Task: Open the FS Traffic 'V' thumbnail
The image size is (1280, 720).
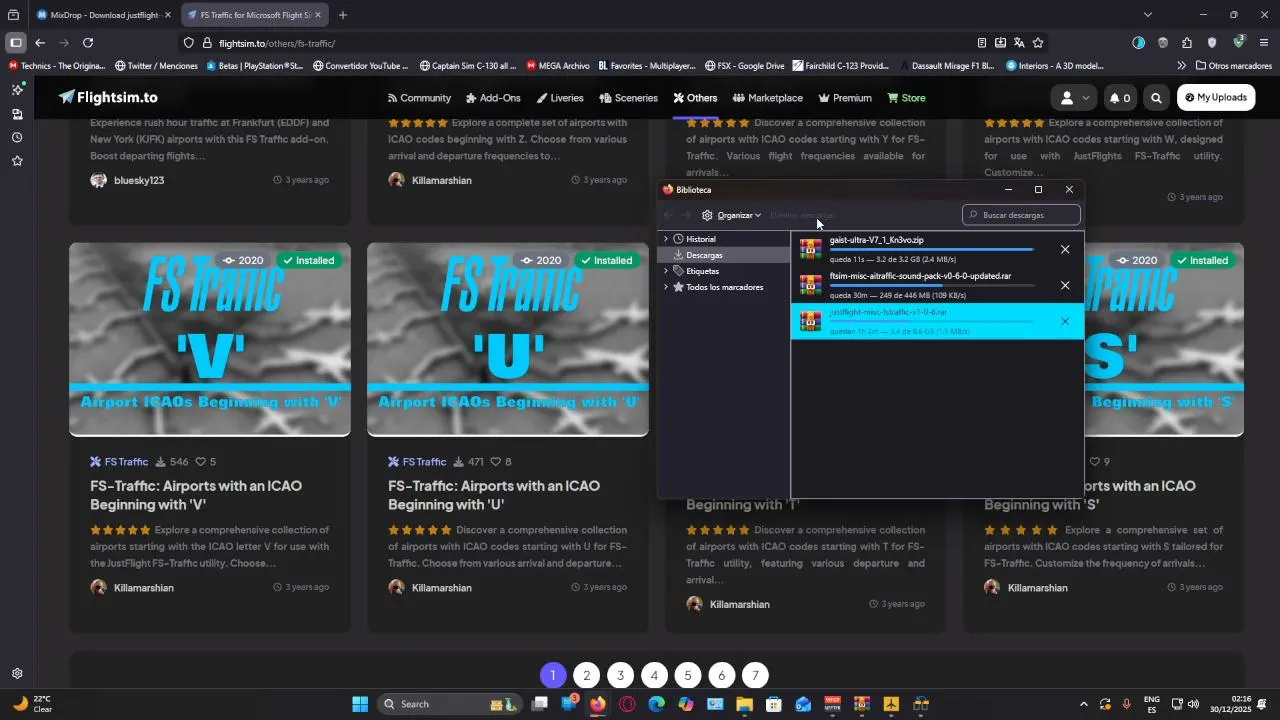Action: (x=210, y=340)
